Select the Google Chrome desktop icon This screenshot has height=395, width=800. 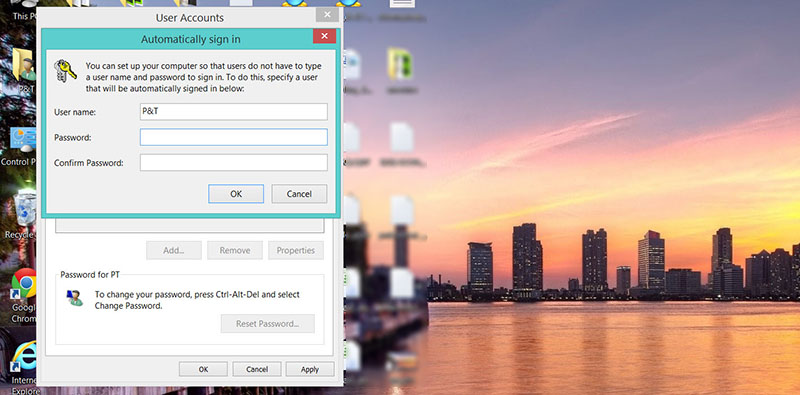tap(23, 295)
